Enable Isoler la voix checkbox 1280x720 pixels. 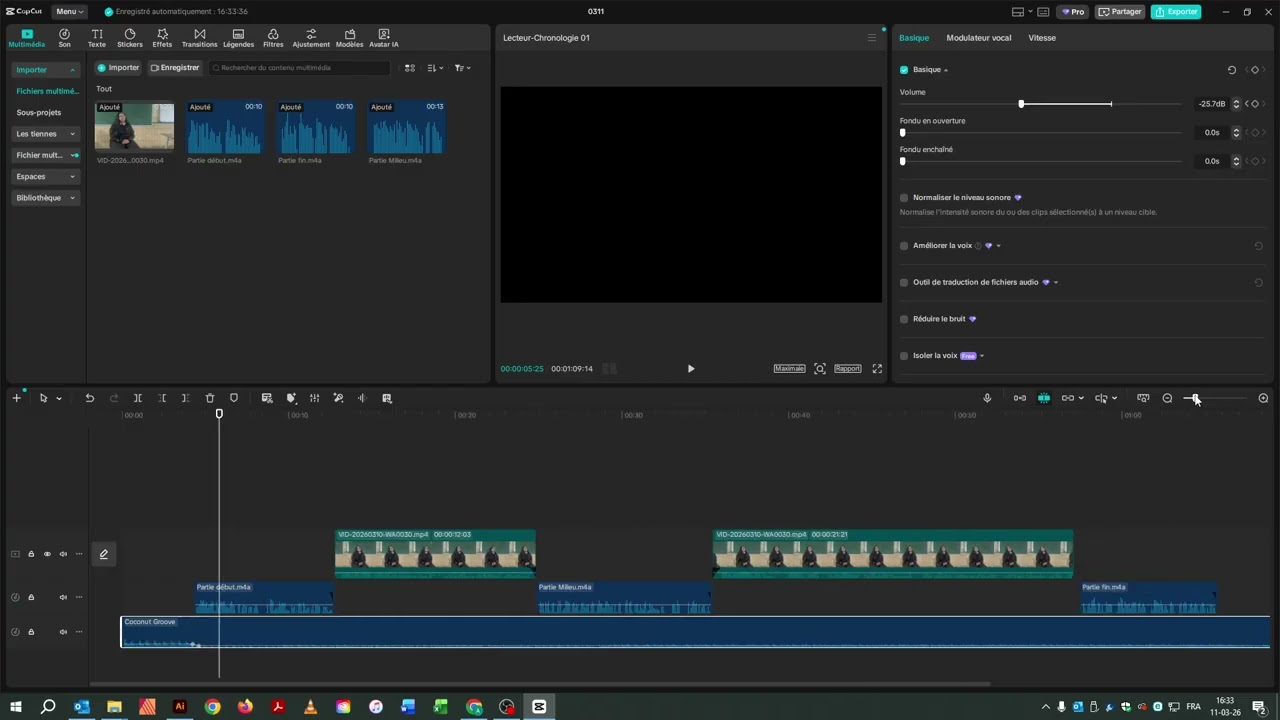click(x=904, y=356)
